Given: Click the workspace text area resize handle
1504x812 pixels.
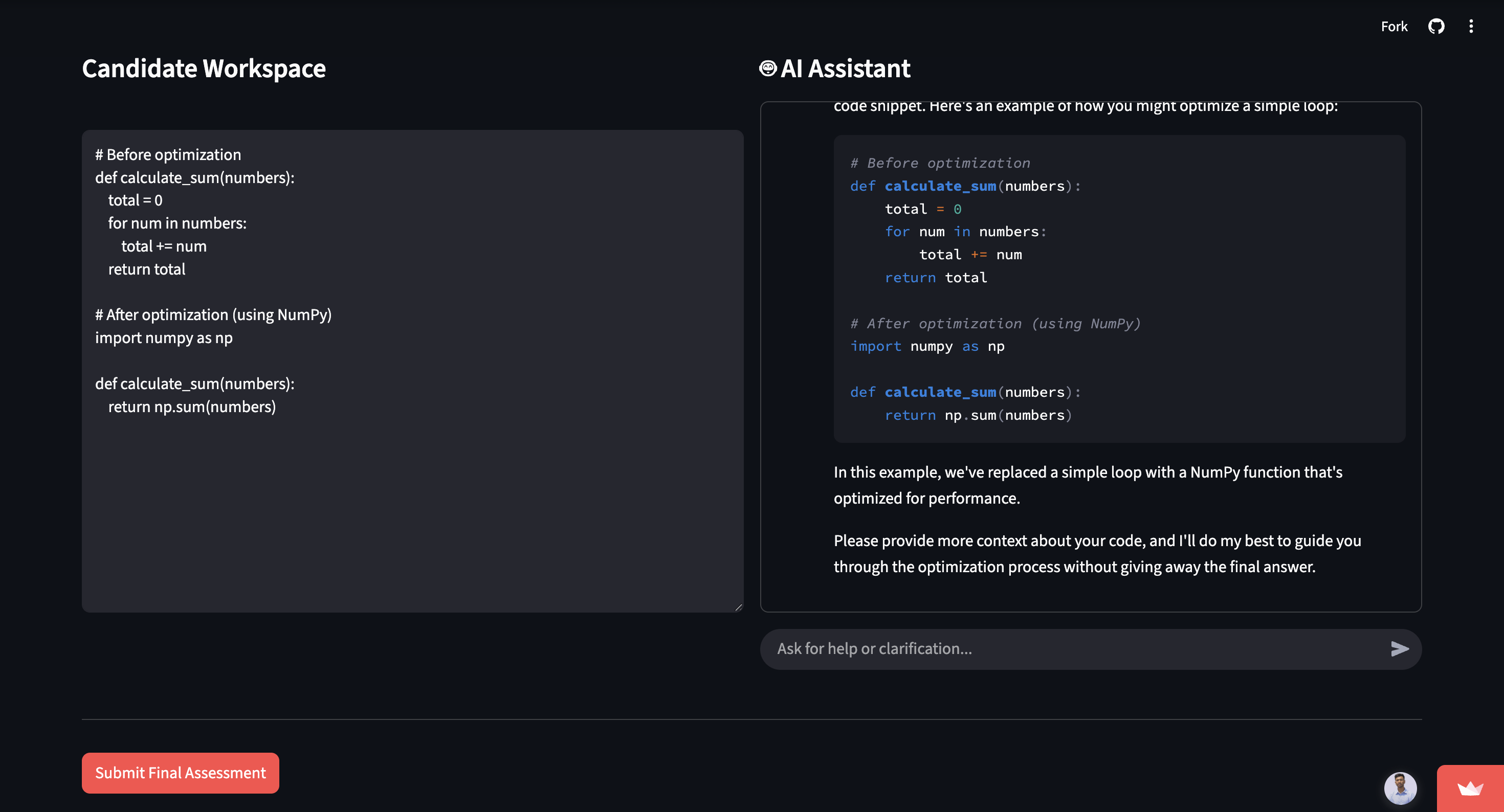Looking at the screenshot, I should pyautogui.click(x=738, y=607).
